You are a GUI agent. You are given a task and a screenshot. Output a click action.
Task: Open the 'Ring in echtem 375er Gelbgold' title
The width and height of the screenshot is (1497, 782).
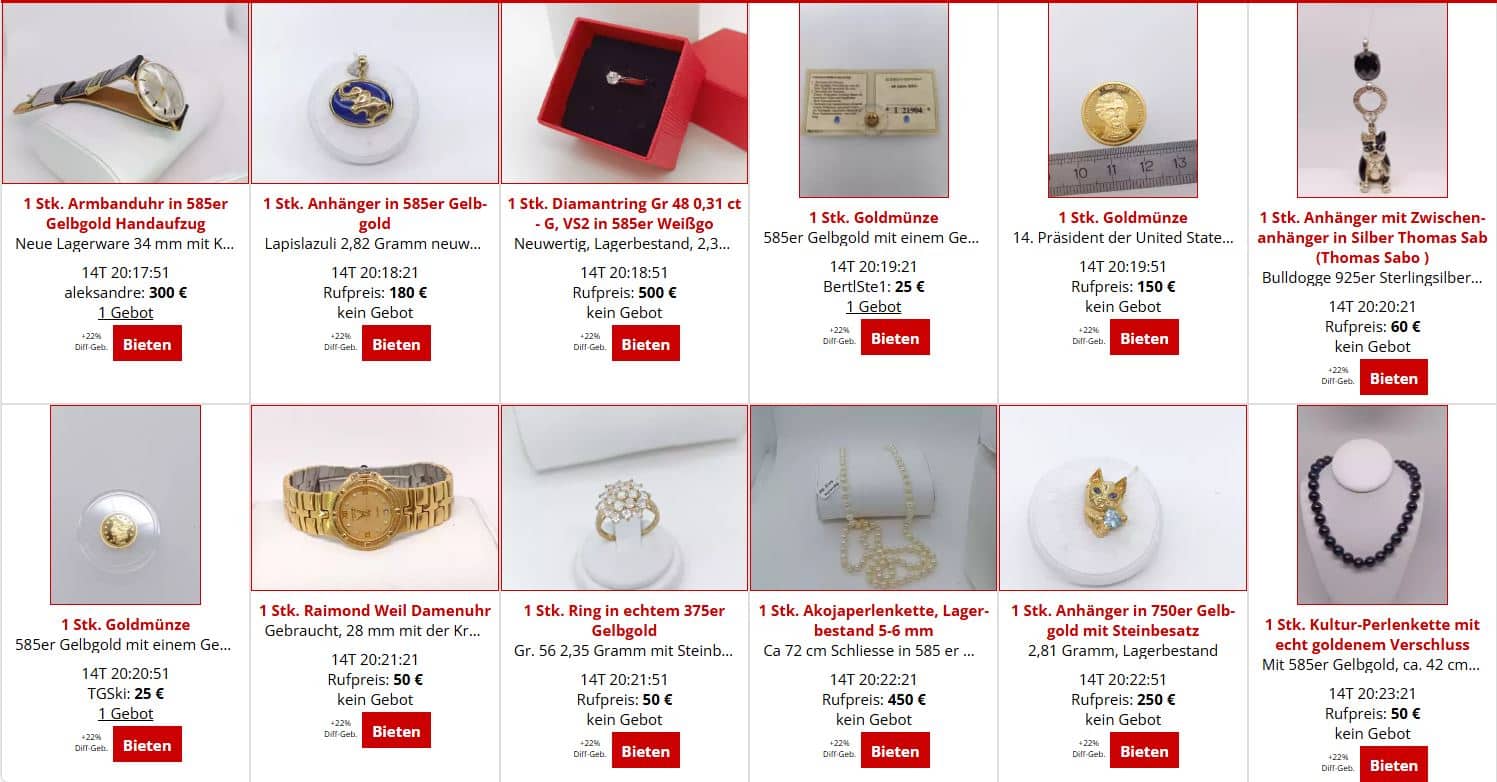tap(624, 620)
